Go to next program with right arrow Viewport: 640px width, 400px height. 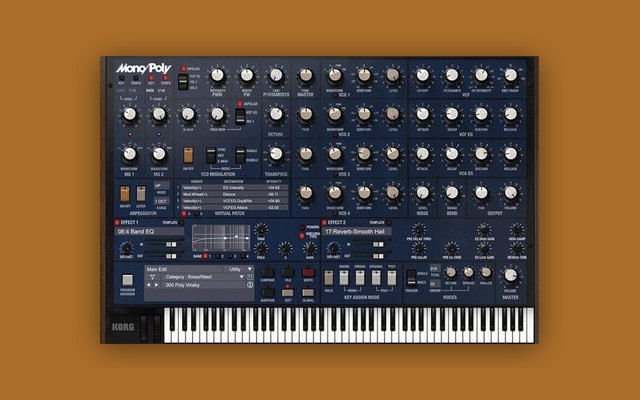(x=156, y=285)
